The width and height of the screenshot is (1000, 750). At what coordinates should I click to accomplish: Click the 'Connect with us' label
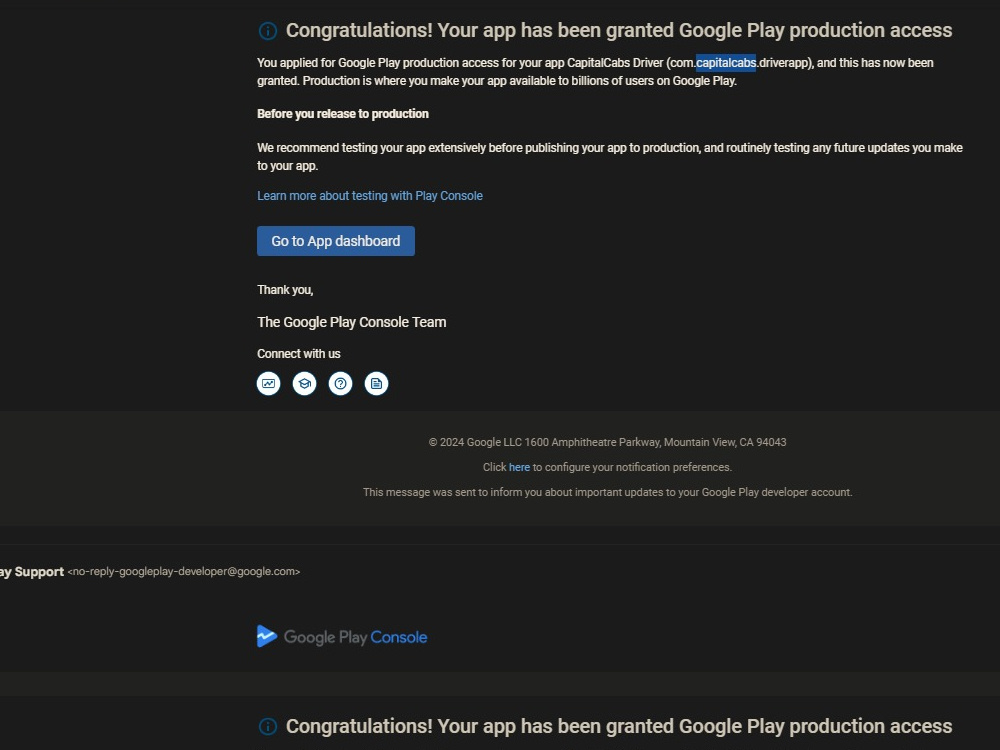(298, 354)
